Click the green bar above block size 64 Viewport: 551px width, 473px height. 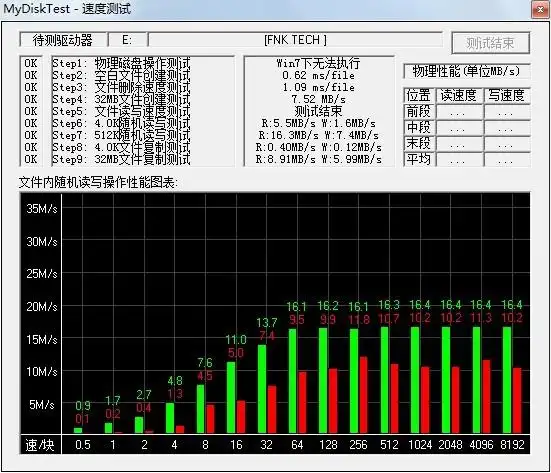pyautogui.click(x=292, y=381)
